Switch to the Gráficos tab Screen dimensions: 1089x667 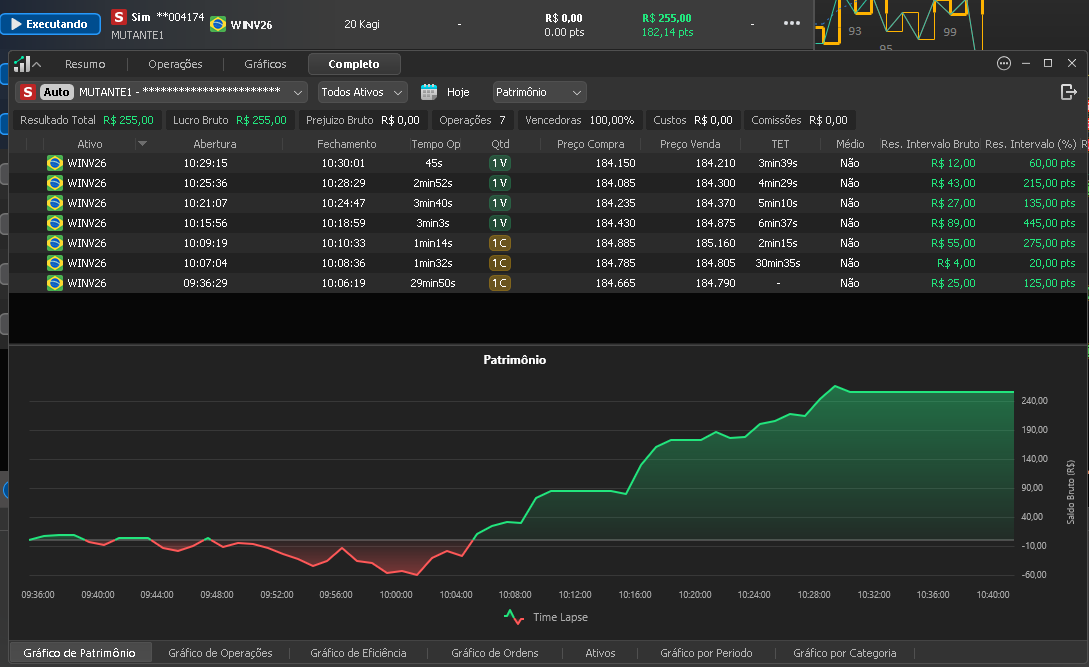pyautogui.click(x=265, y=64)
